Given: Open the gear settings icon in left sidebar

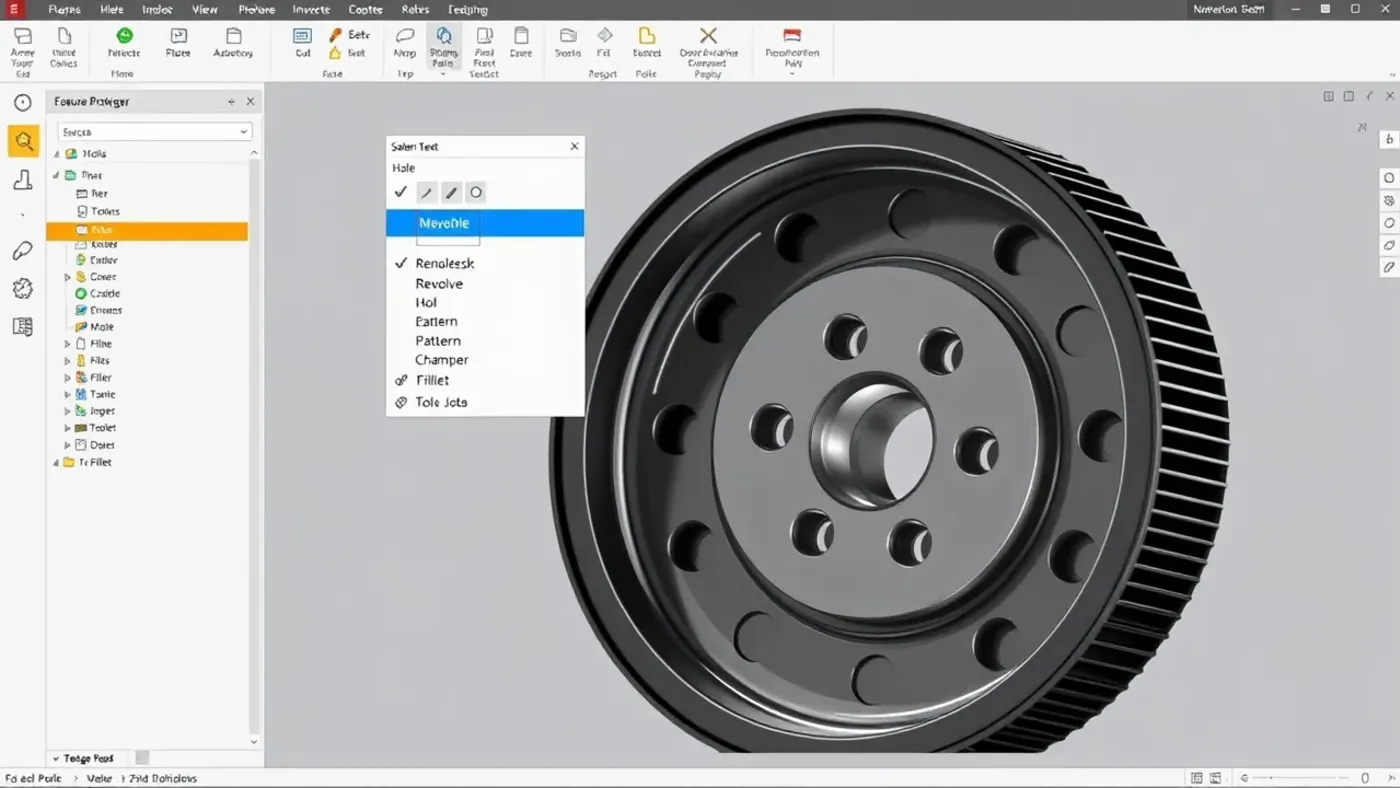Looking at the screenshot, I should [22, 289].
